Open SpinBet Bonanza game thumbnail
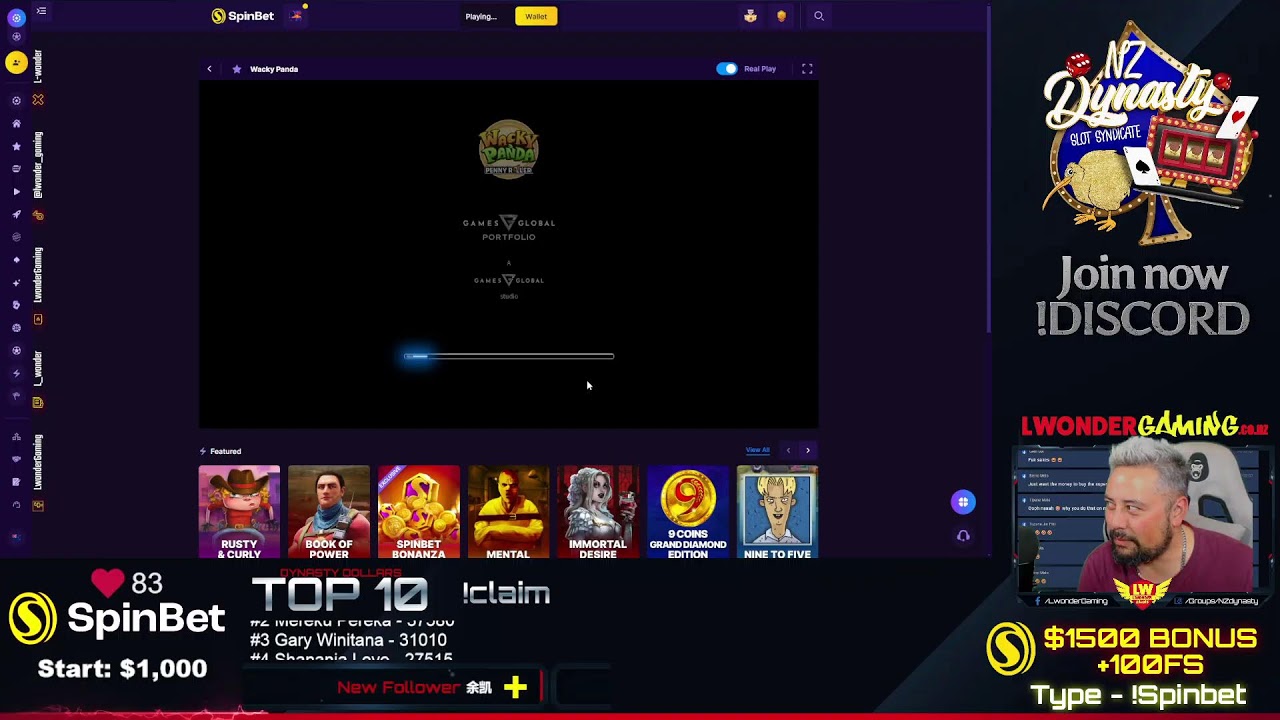 (x=419, y=512)
